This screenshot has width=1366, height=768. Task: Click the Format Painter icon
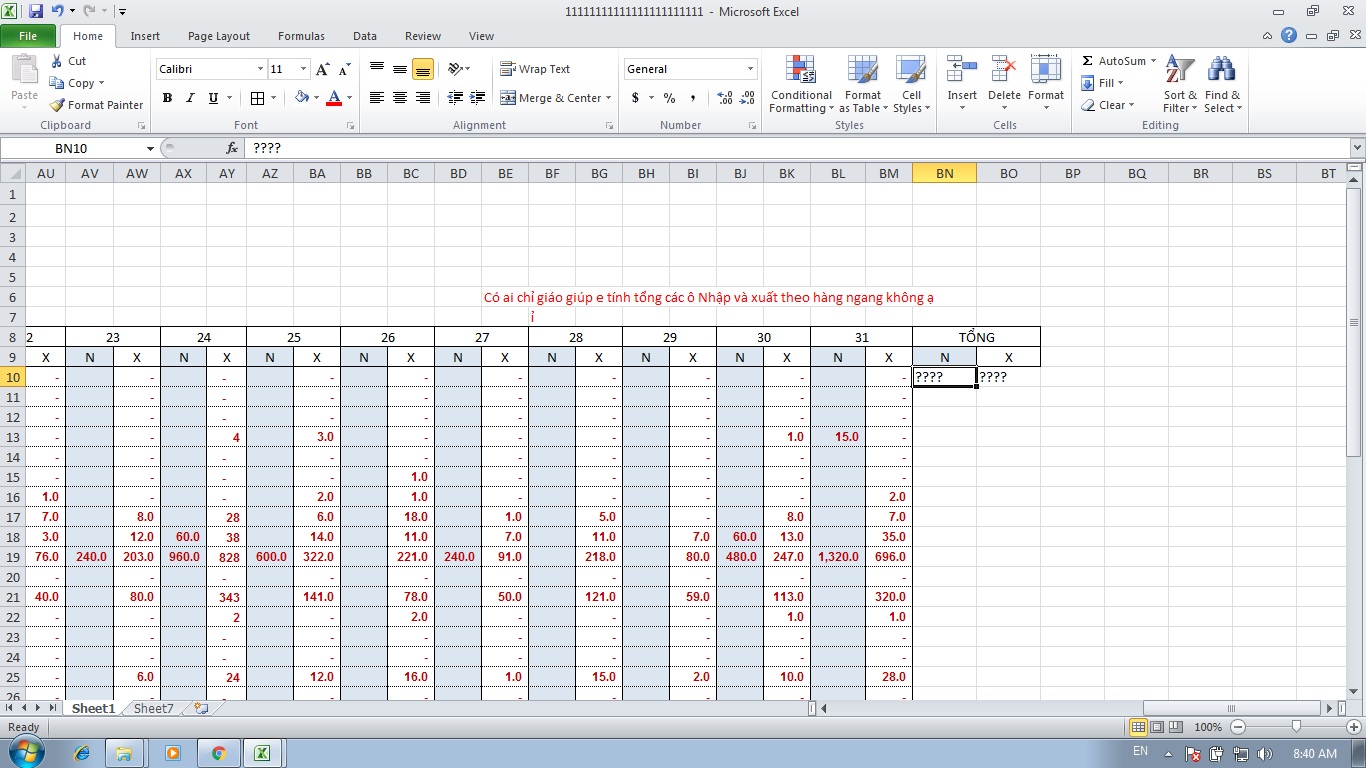pyautogui.click(x=58, y=105)
